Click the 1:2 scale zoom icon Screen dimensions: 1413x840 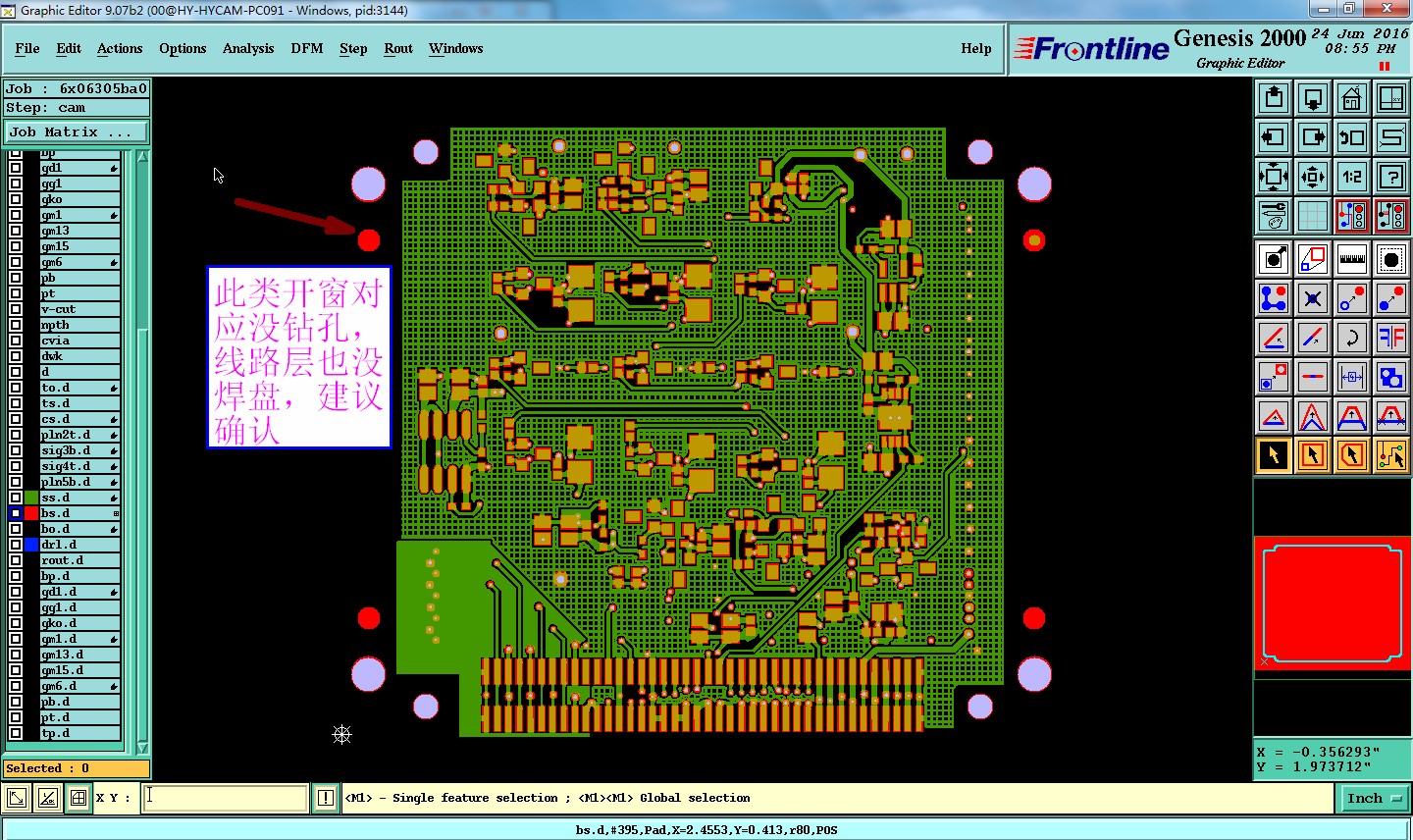tap(1352, 177)
